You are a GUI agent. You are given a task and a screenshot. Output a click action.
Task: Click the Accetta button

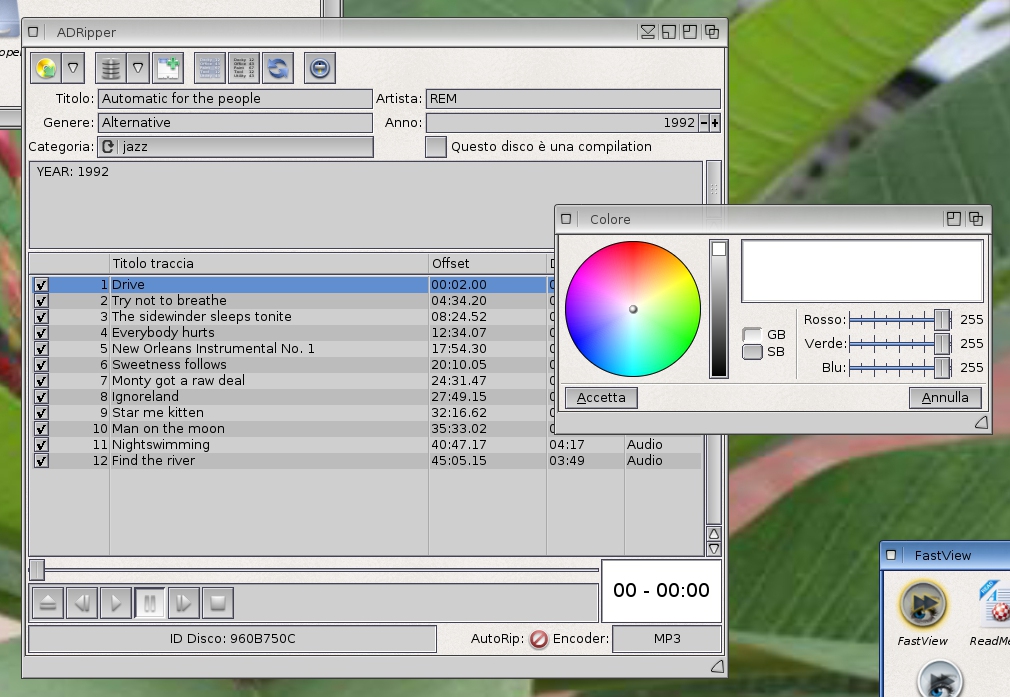(x=601, y=397)
